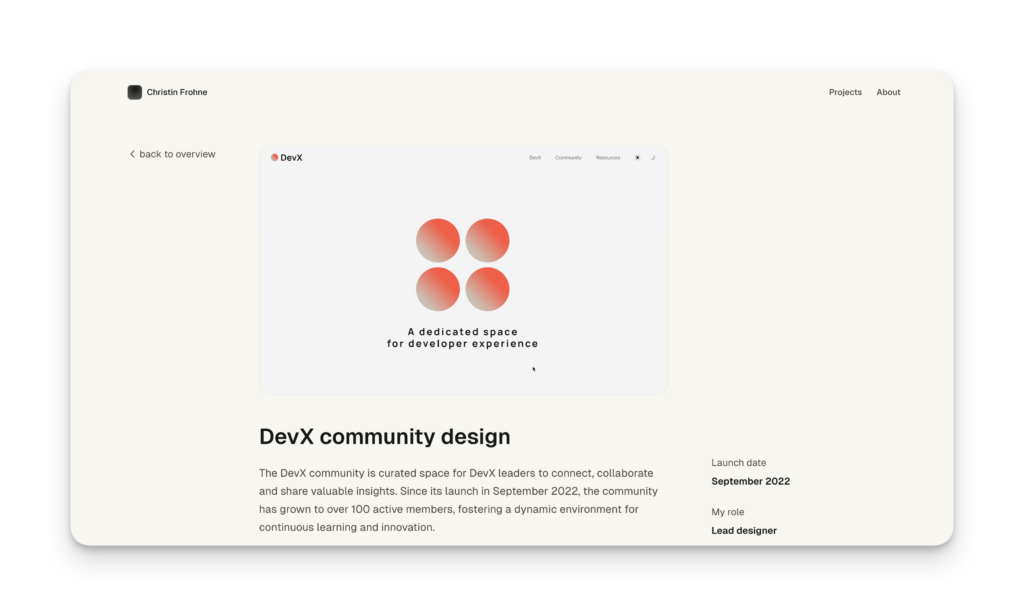The width and height of the screenshot is (1024, 616).
Task: Click the DevX wordmark in preview header
Action: (x=291, y=158)
